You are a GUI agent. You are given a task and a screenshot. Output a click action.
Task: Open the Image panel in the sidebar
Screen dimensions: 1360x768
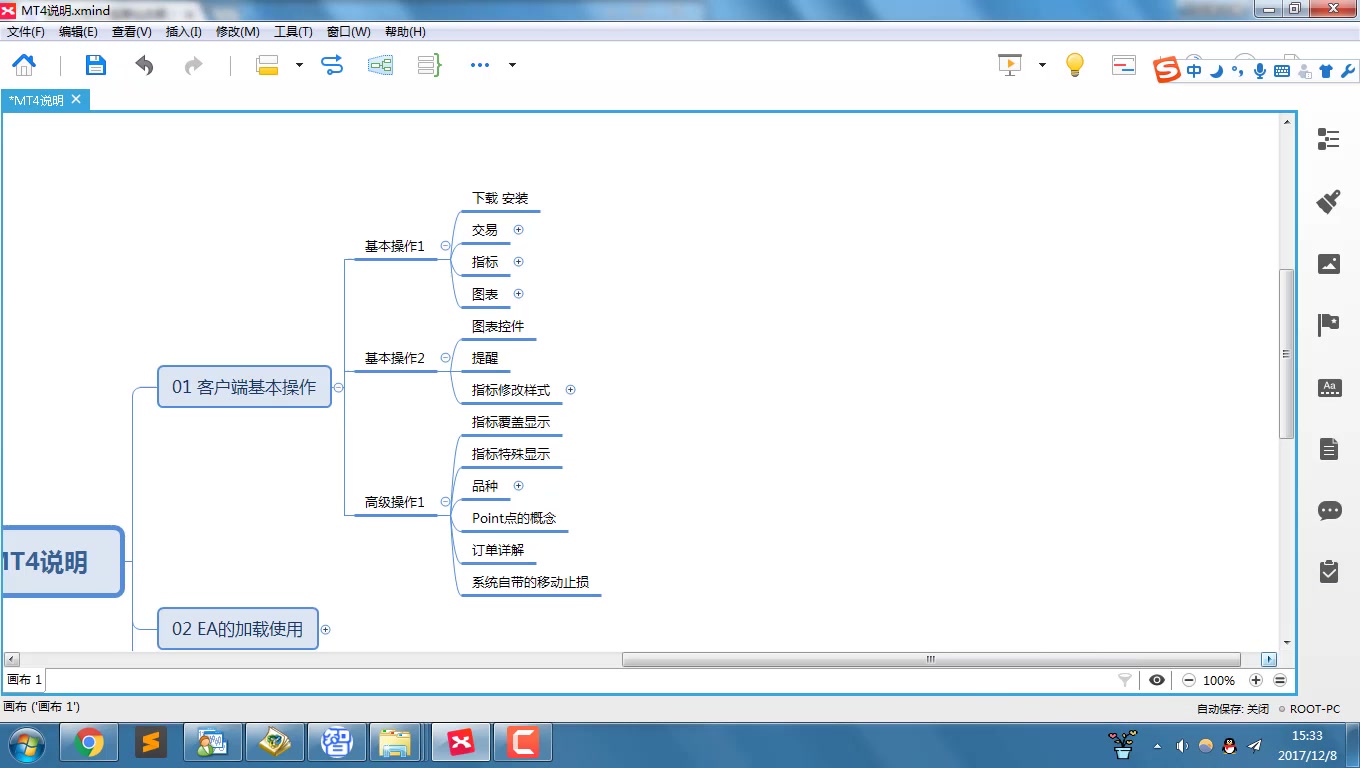pos(1329,264)
